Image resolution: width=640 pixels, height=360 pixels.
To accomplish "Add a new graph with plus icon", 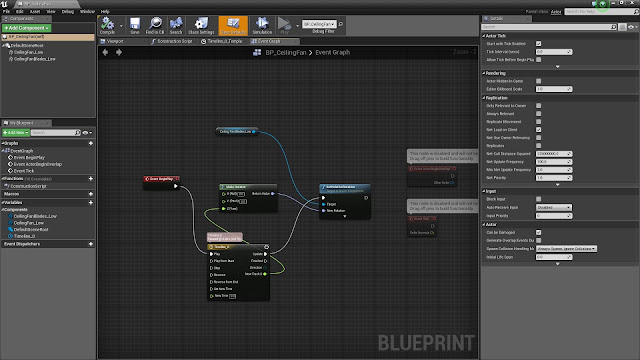I will (x=91, y=143).
